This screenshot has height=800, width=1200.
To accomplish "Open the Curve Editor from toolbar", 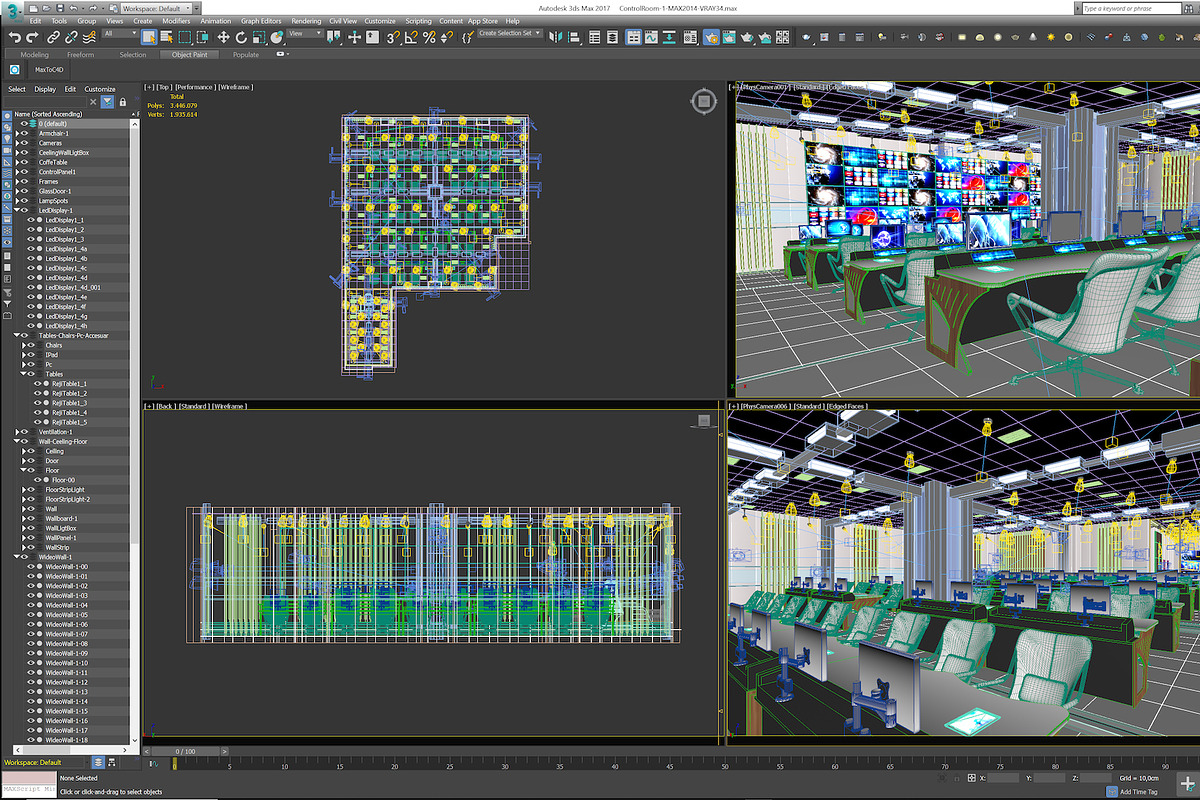I will pos(651,37).
